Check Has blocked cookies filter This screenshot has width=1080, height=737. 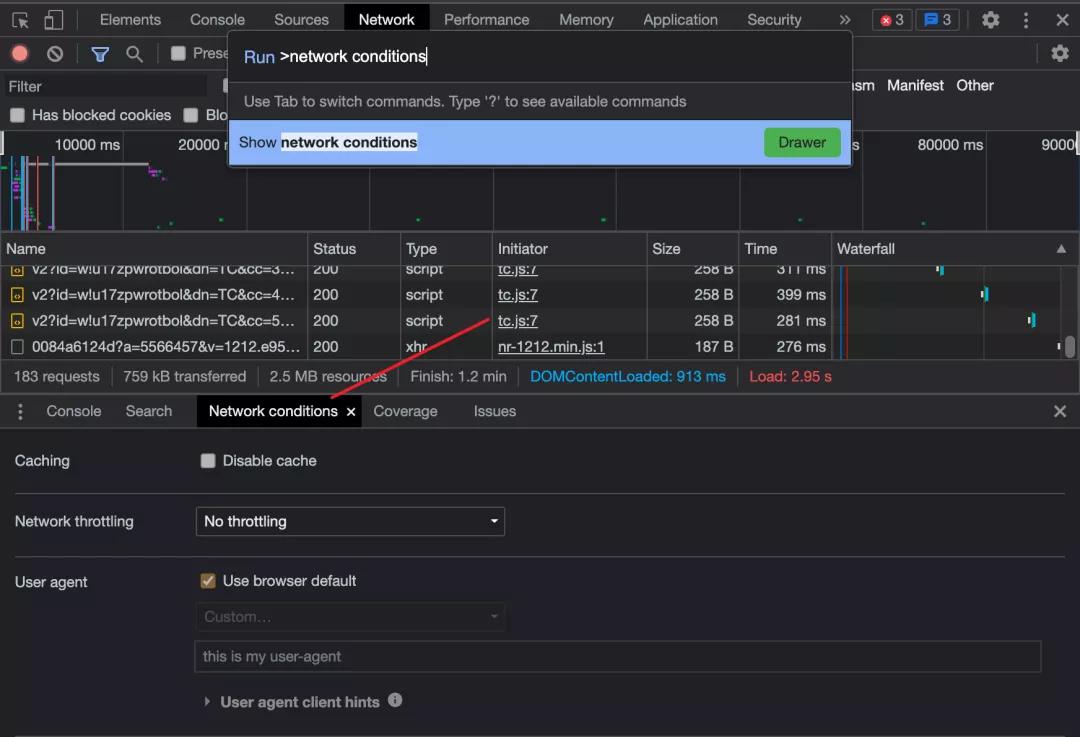click(x=17, y=115)
